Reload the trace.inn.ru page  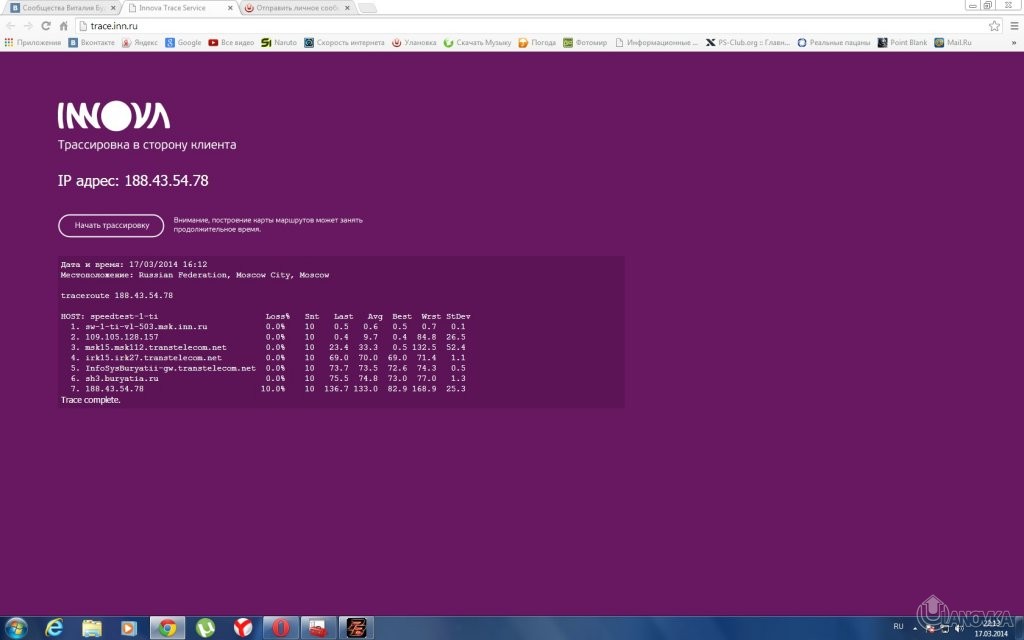[x=46, y=26]
